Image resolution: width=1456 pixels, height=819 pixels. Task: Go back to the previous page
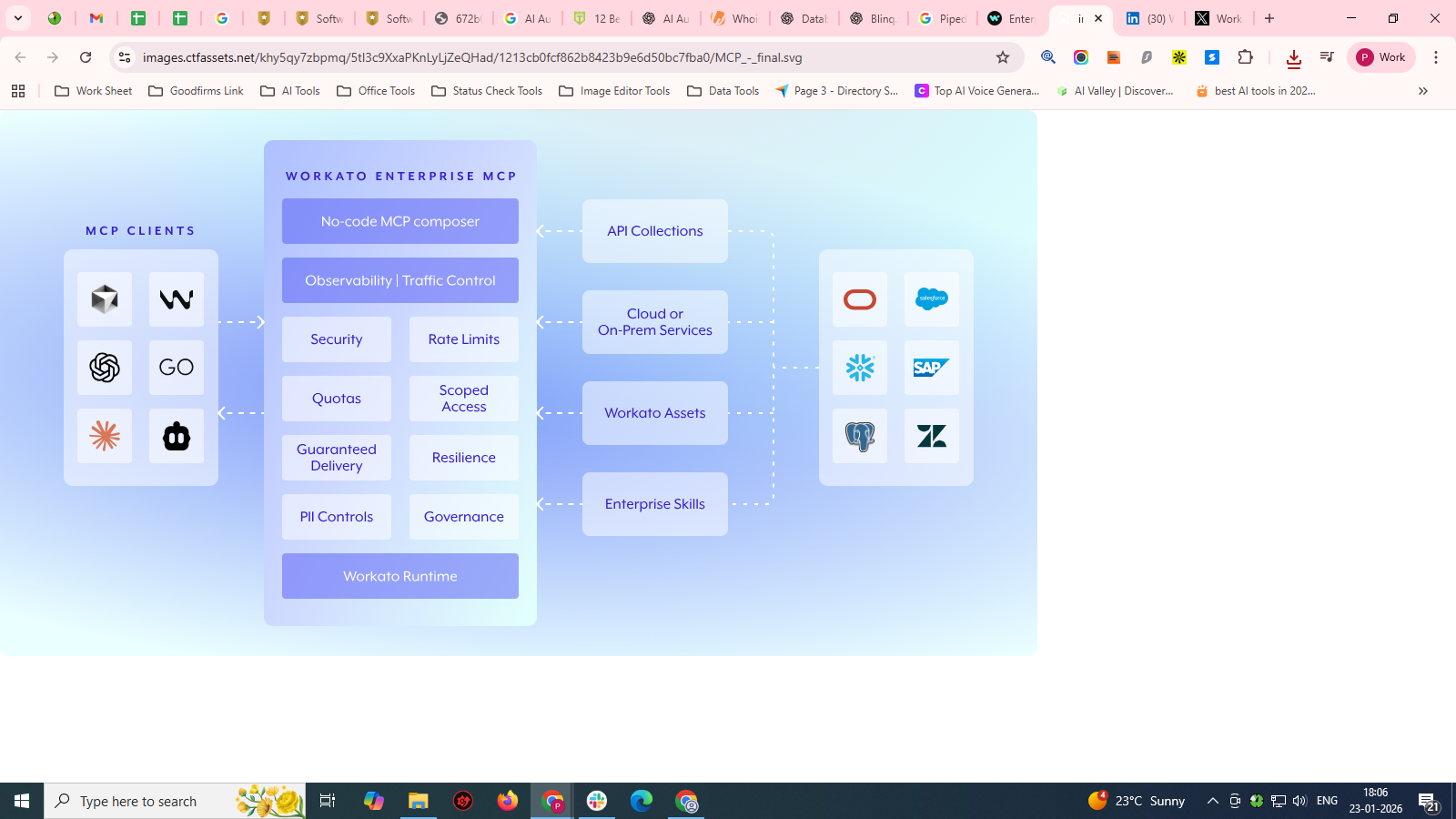tap(20, 57)
